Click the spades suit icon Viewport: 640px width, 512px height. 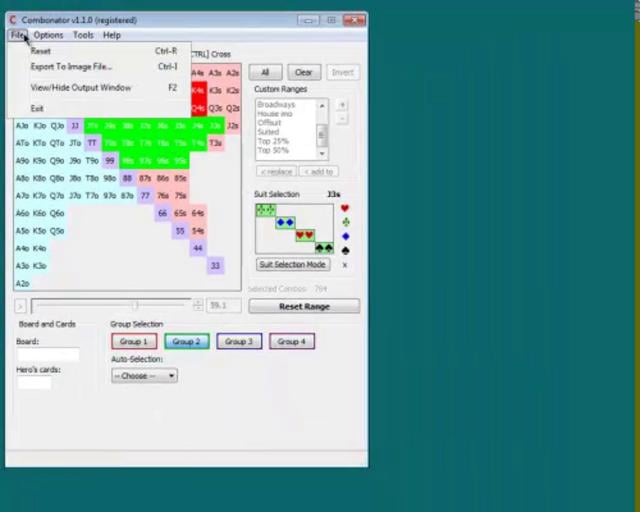[345, 250]
